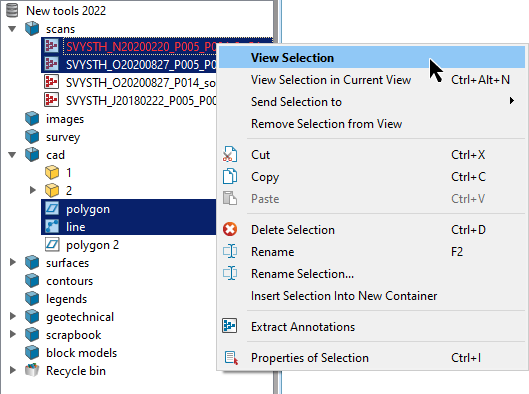The width and height of the screenshot is (529, 394).
Task: Collapse the scans container
Action: tap(12, 29)
